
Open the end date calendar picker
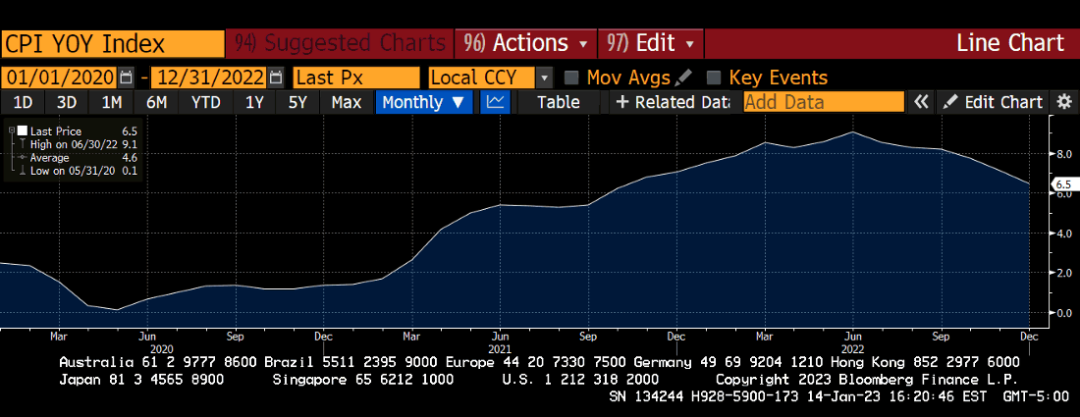point(276,77)
